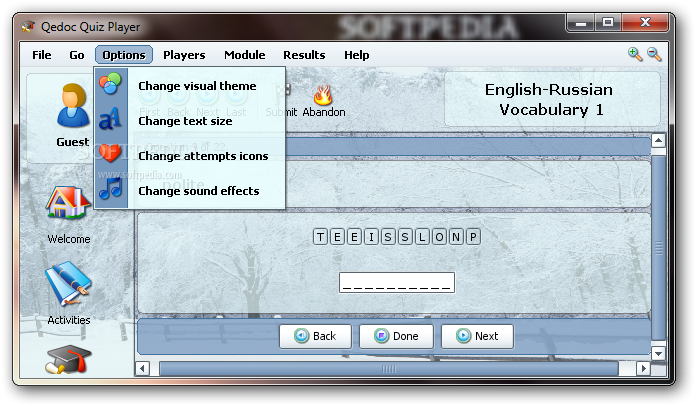Click the text size letters icon

click(110, 118)
